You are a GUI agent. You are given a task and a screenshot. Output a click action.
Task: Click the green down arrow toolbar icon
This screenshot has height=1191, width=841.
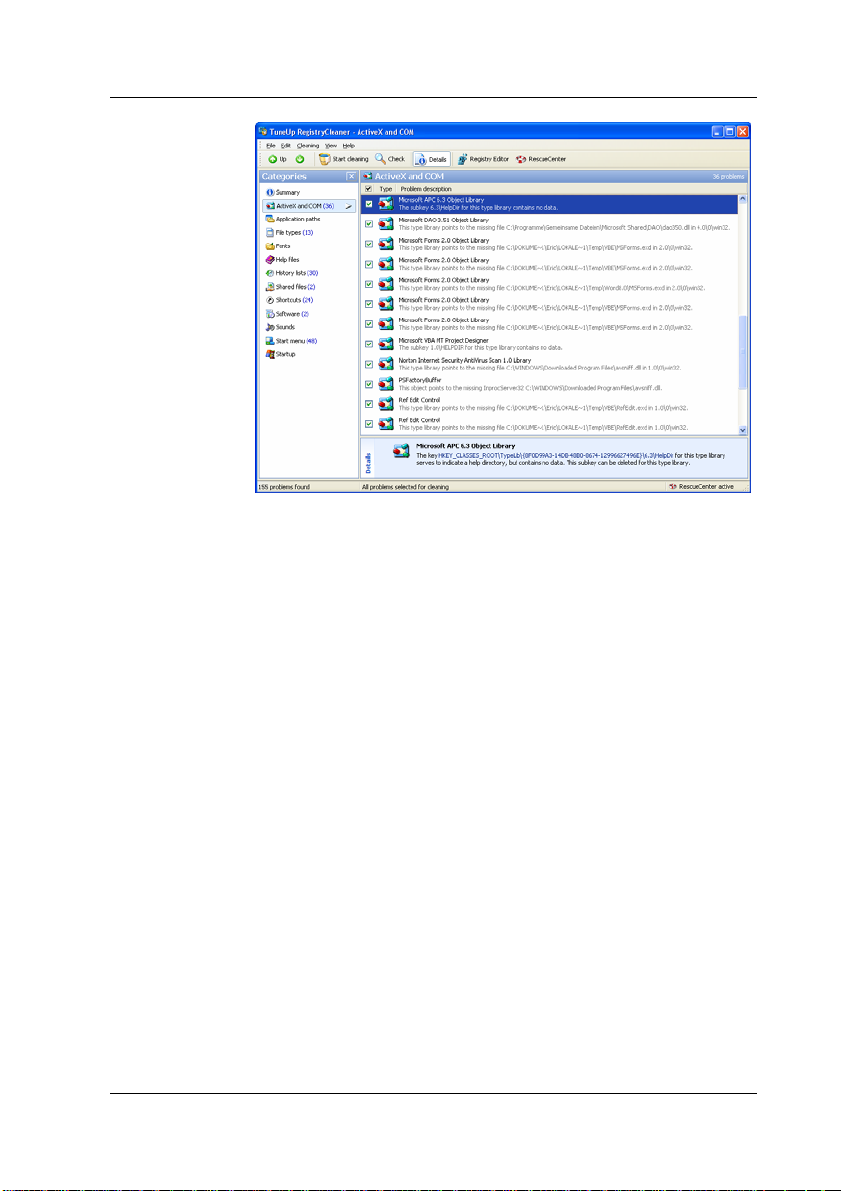point(299,159)
